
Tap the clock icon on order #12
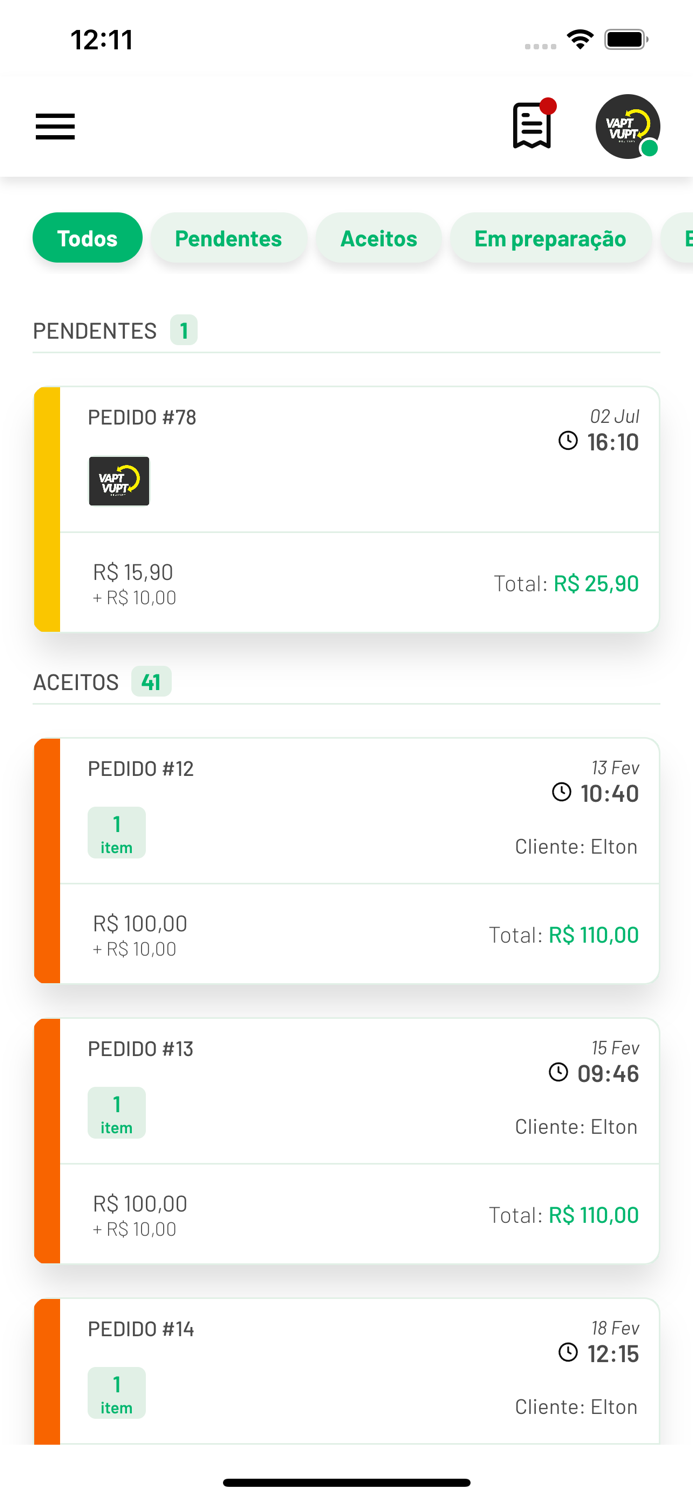coord(562,792)
